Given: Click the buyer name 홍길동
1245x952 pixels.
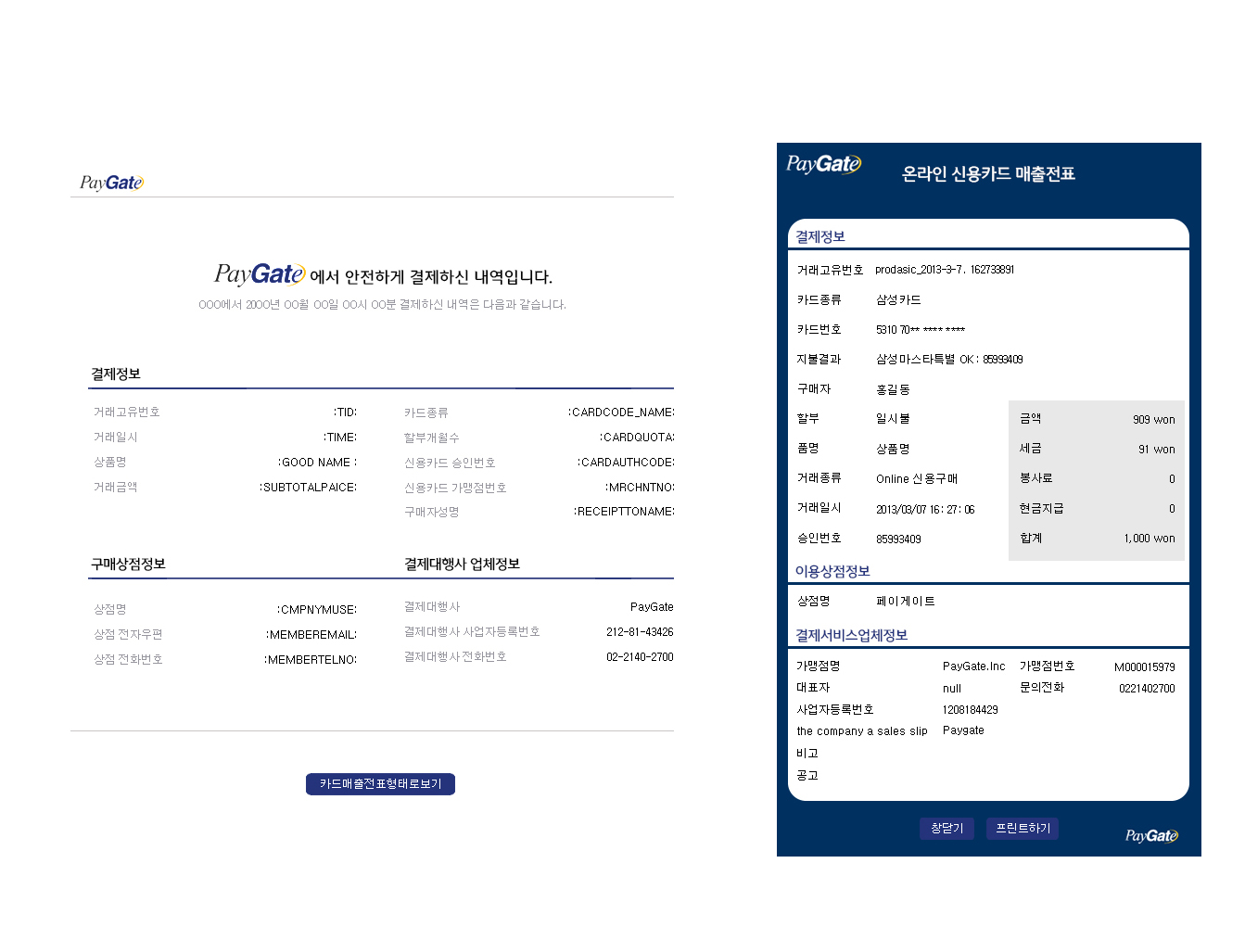Looking at the screenshot, I should [893, 390].
